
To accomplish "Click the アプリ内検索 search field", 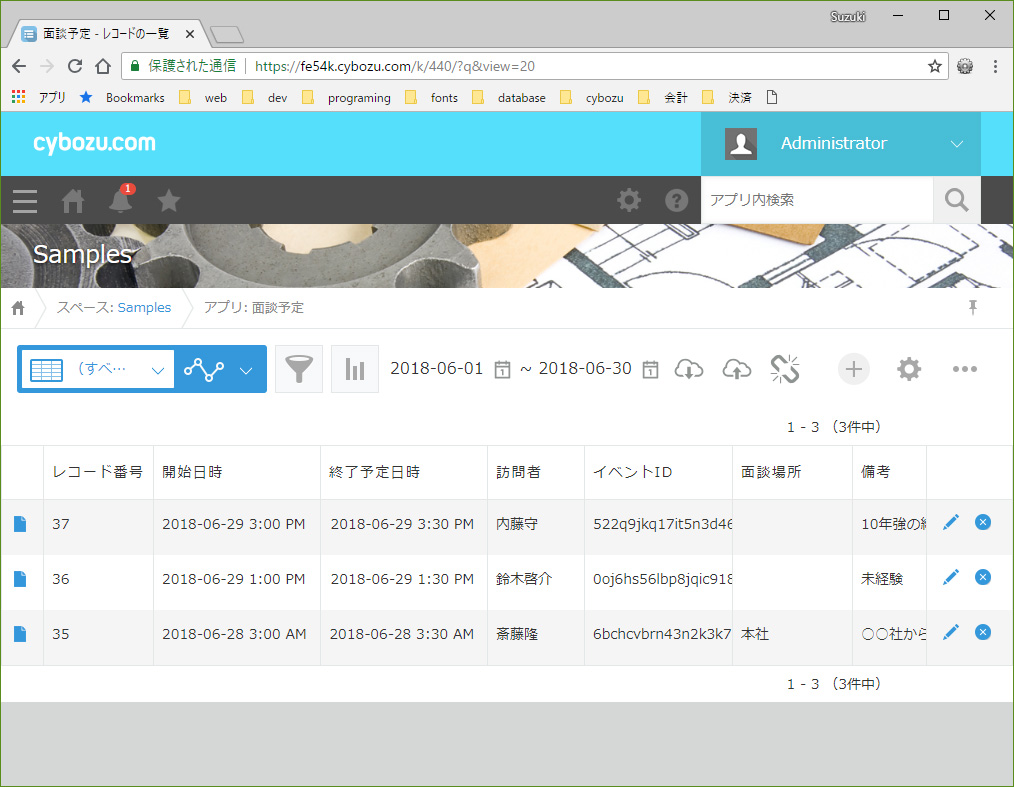I will 817,200.
